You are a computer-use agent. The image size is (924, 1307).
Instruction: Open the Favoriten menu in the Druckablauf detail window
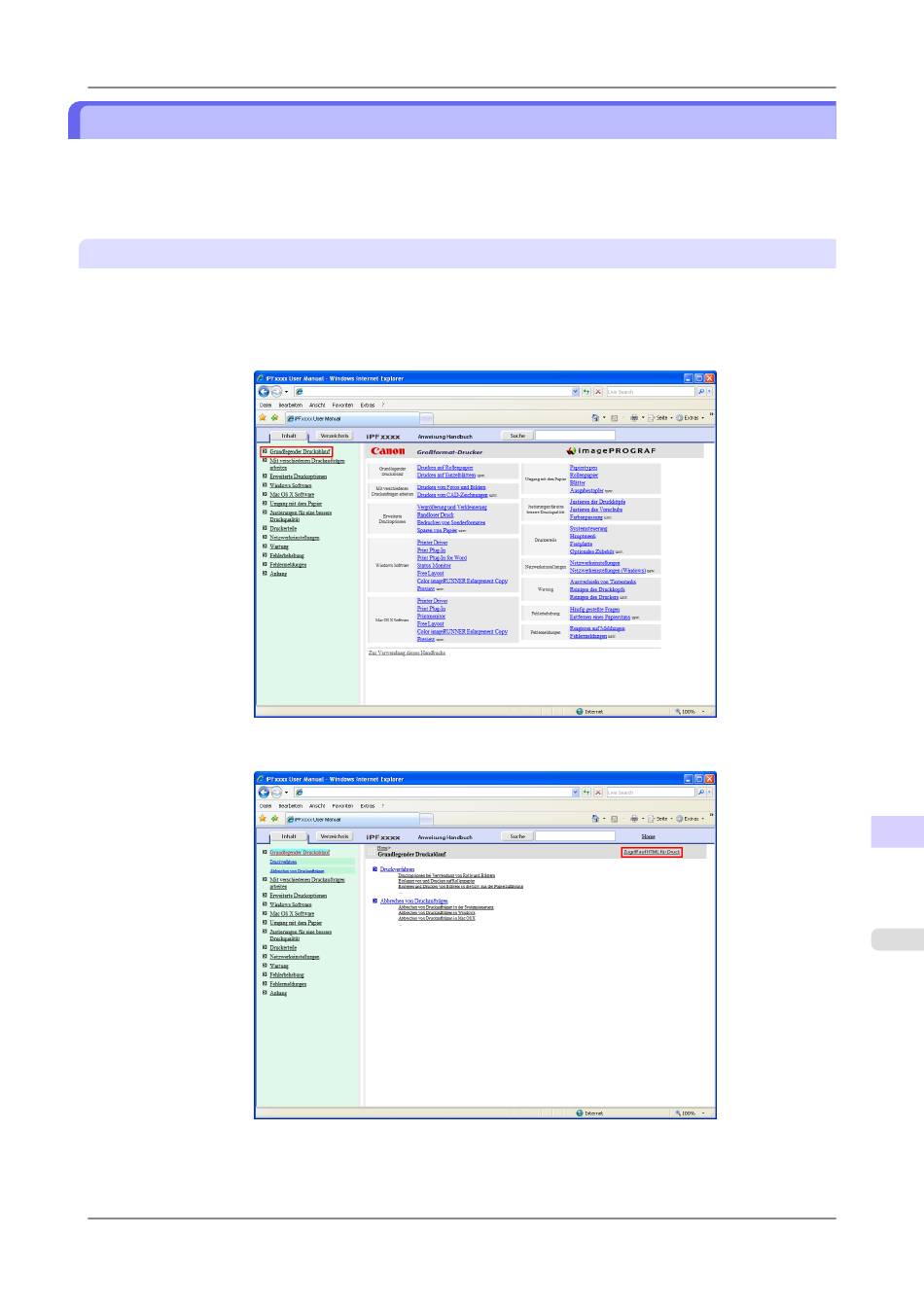click(x=342, y=806)
